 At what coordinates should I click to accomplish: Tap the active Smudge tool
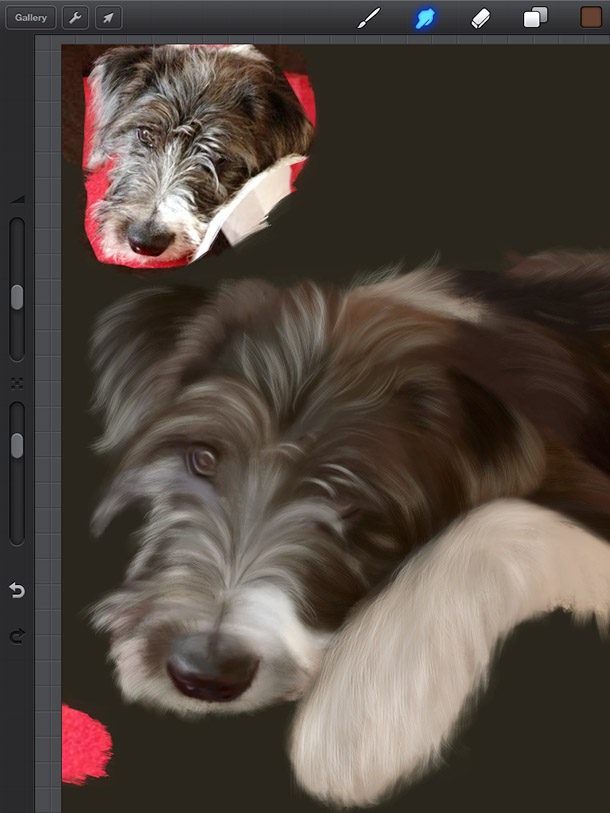click(424, 18)
